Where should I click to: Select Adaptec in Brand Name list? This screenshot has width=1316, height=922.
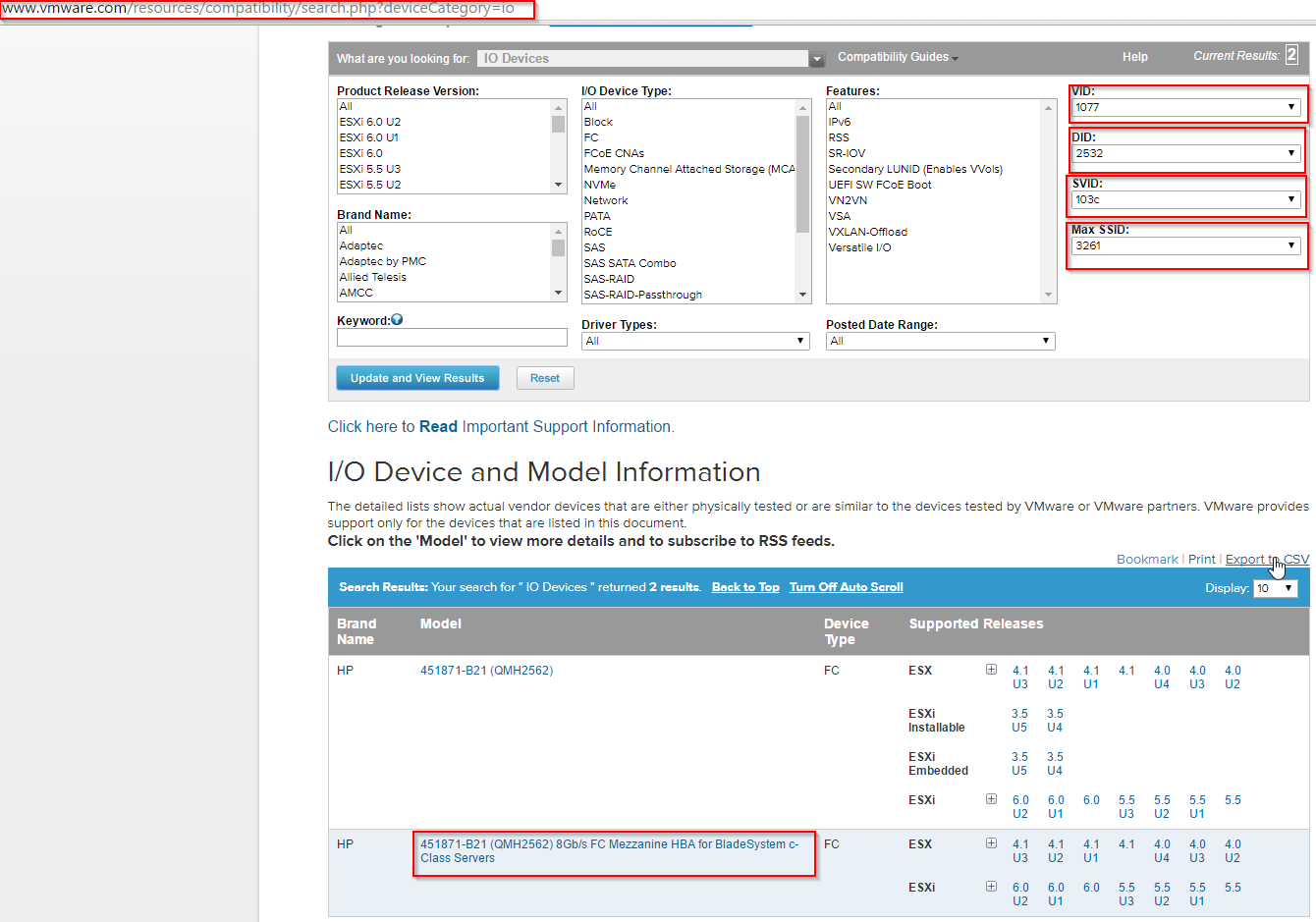[361, 245]
